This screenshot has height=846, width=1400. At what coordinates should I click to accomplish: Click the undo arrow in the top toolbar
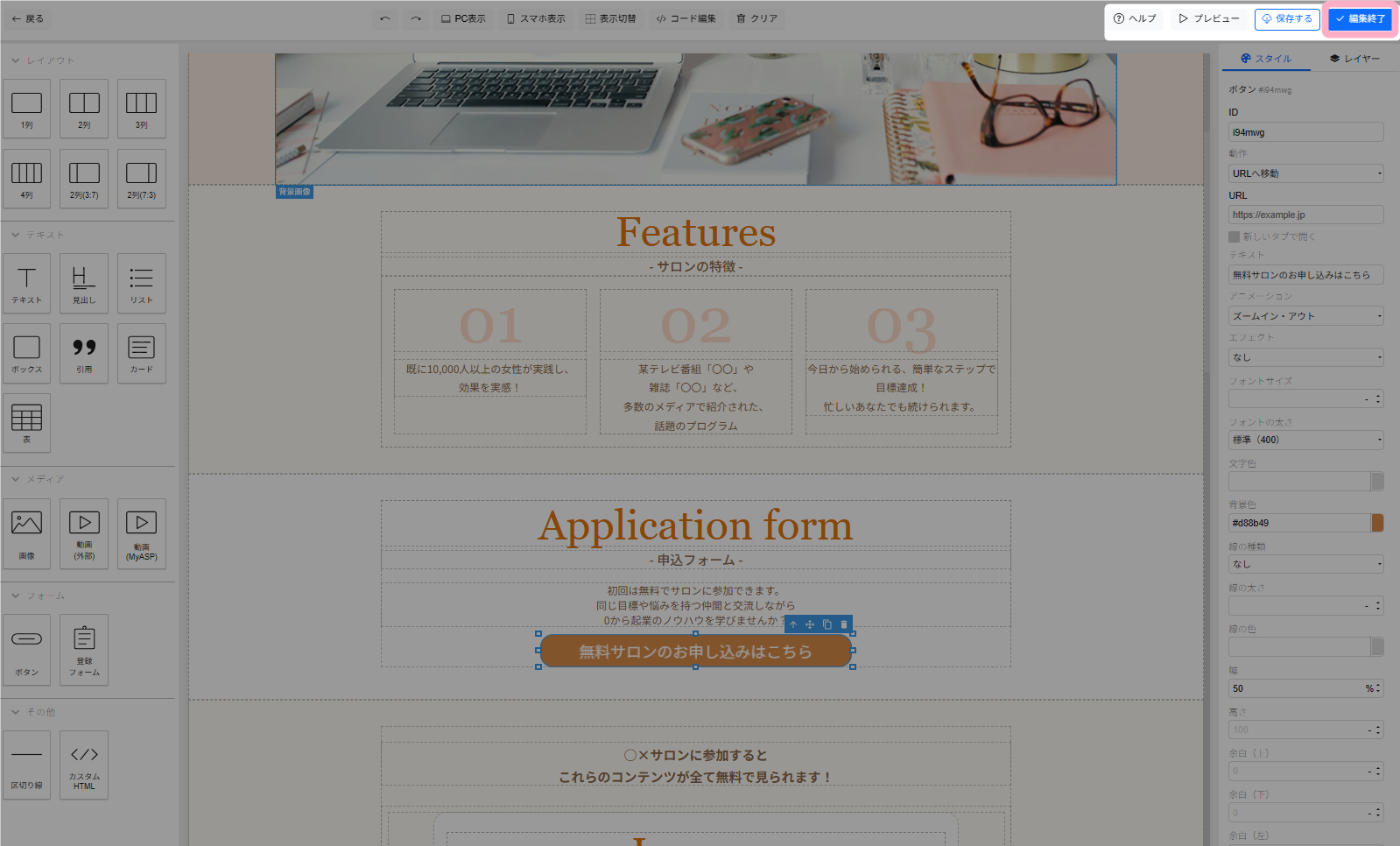385,18
